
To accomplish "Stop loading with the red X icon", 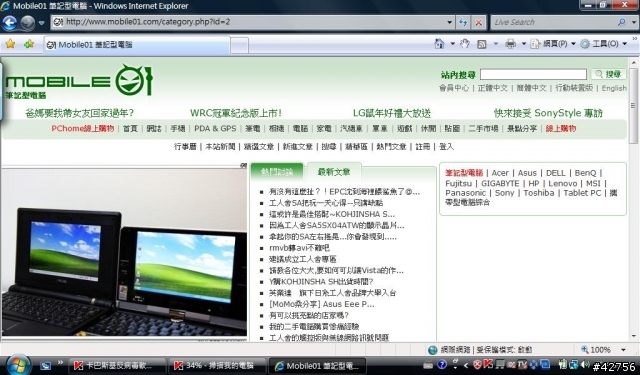I will 478,22.
